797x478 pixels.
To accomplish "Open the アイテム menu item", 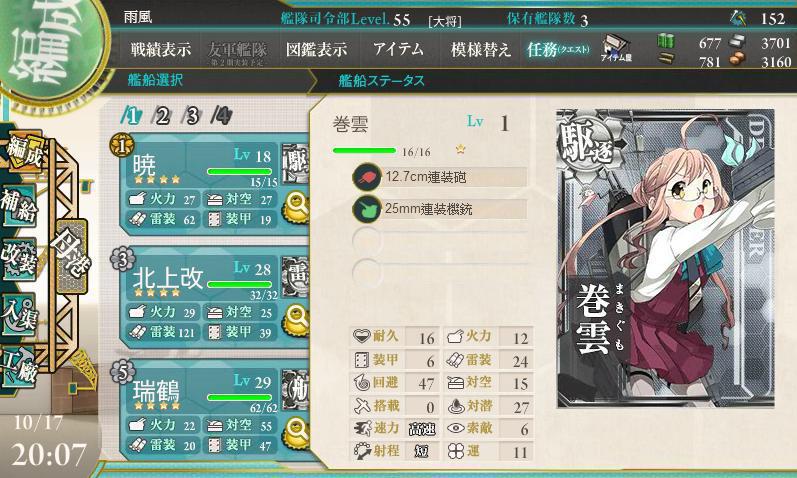I will click(398, 49).
